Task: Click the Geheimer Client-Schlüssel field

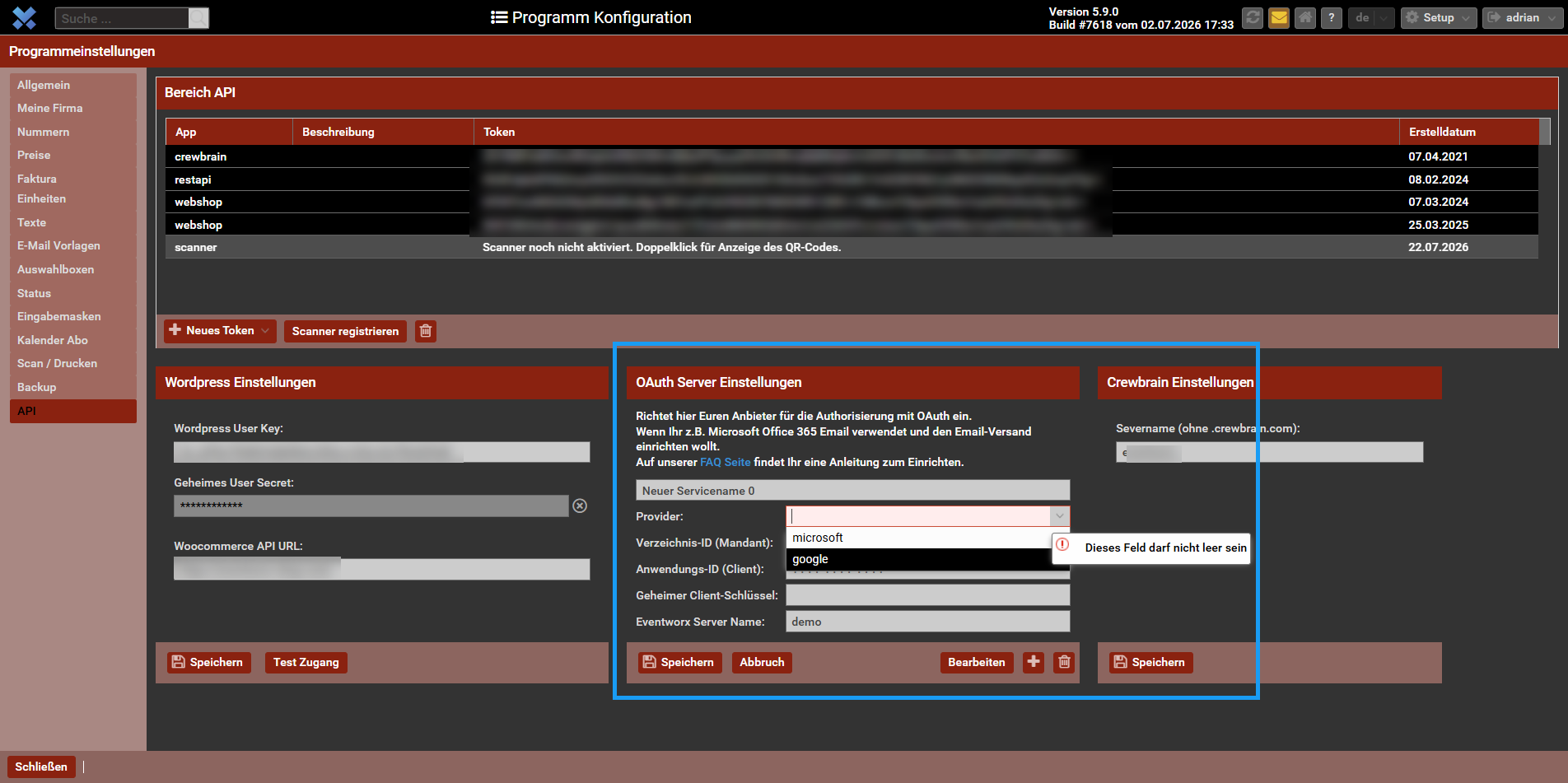Action: tap(928, 595)
